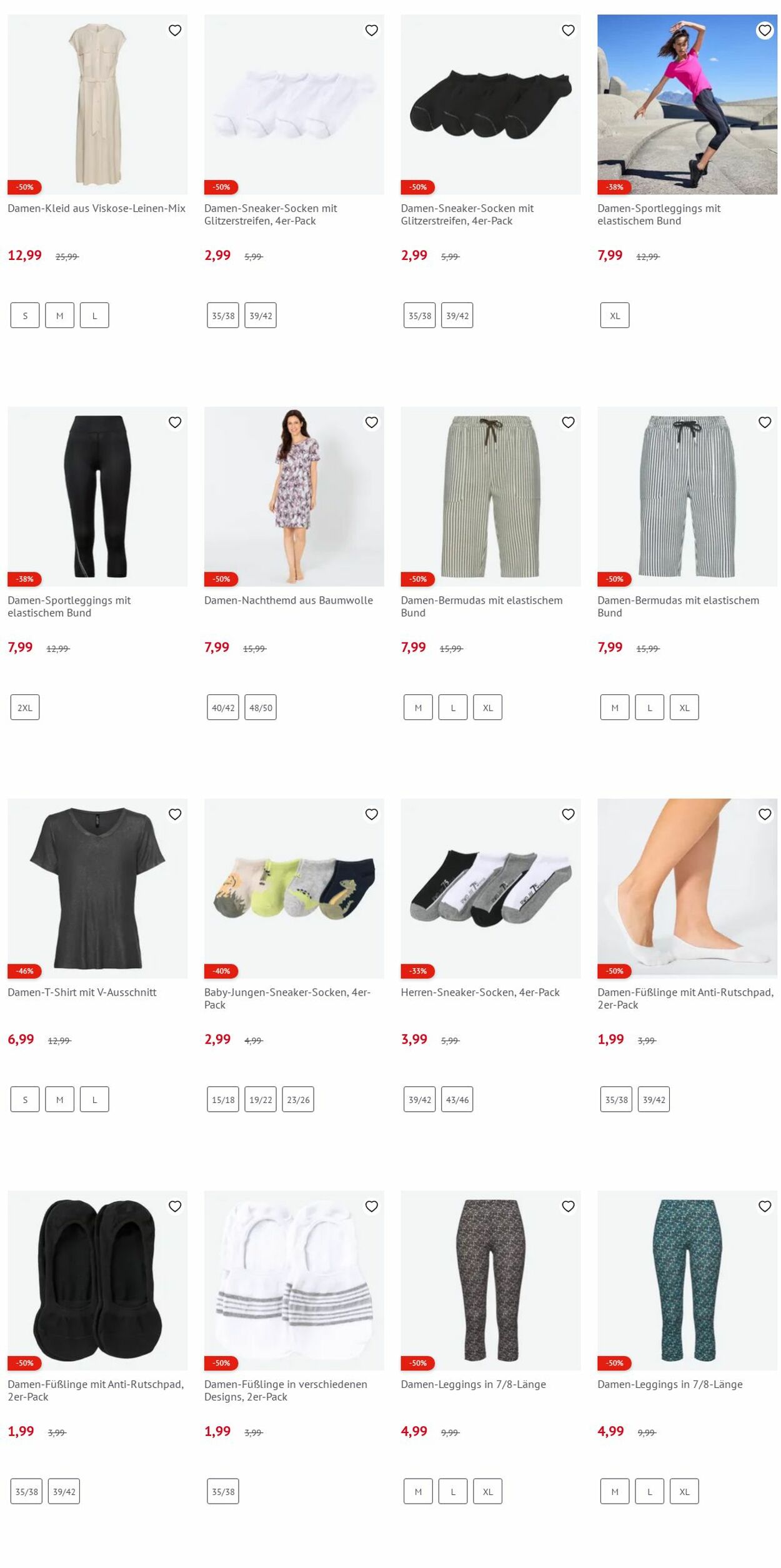
Task: Add Damen-T-Shirt mit V-Ausschnitt to favorites
Action: click(x=175, y=814)
